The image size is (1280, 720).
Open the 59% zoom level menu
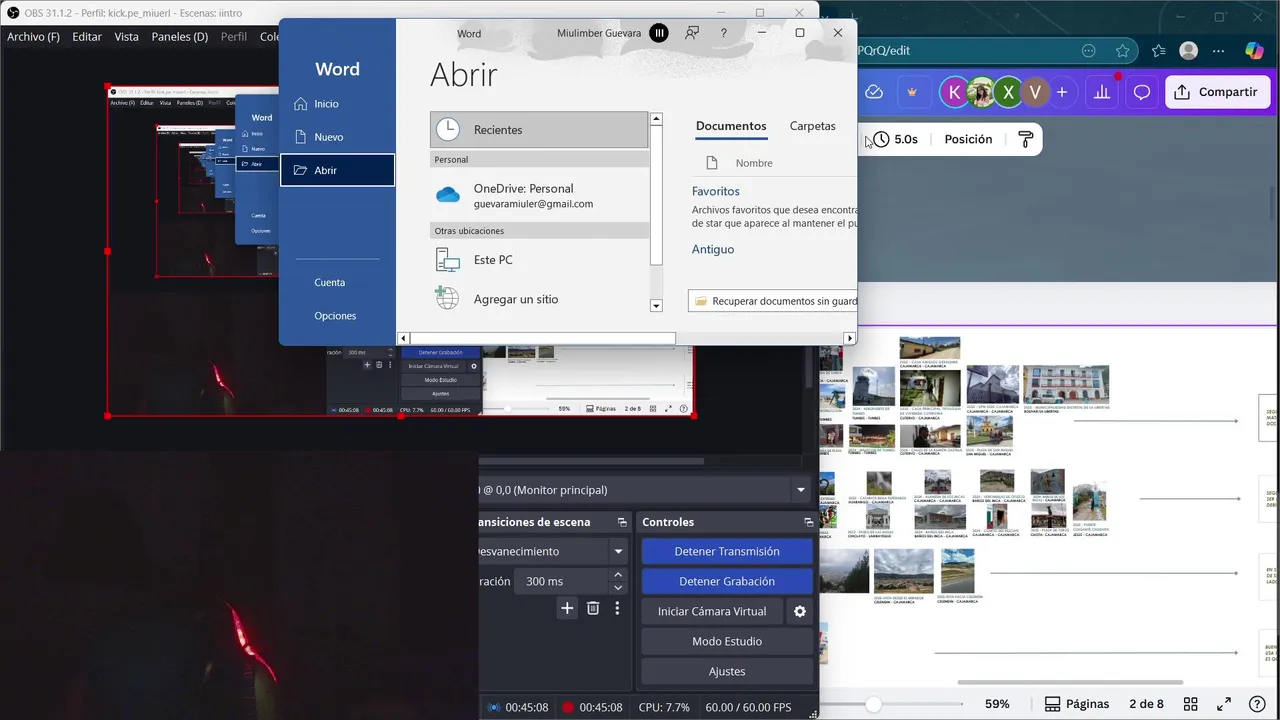click(x=997, y=704)
